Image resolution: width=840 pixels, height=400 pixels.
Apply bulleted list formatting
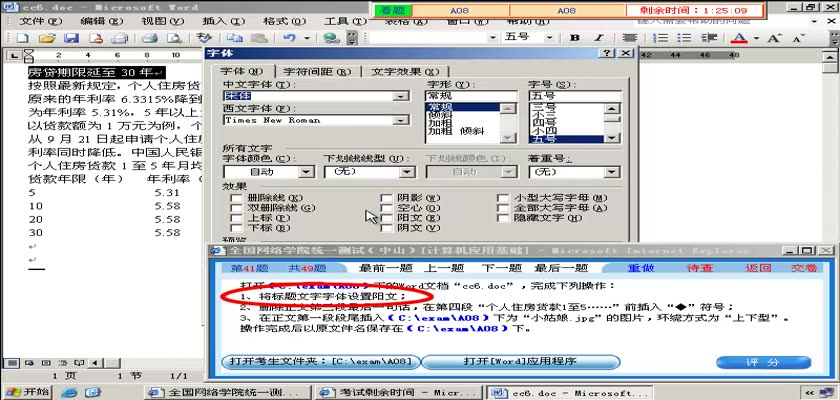[684, 38]
